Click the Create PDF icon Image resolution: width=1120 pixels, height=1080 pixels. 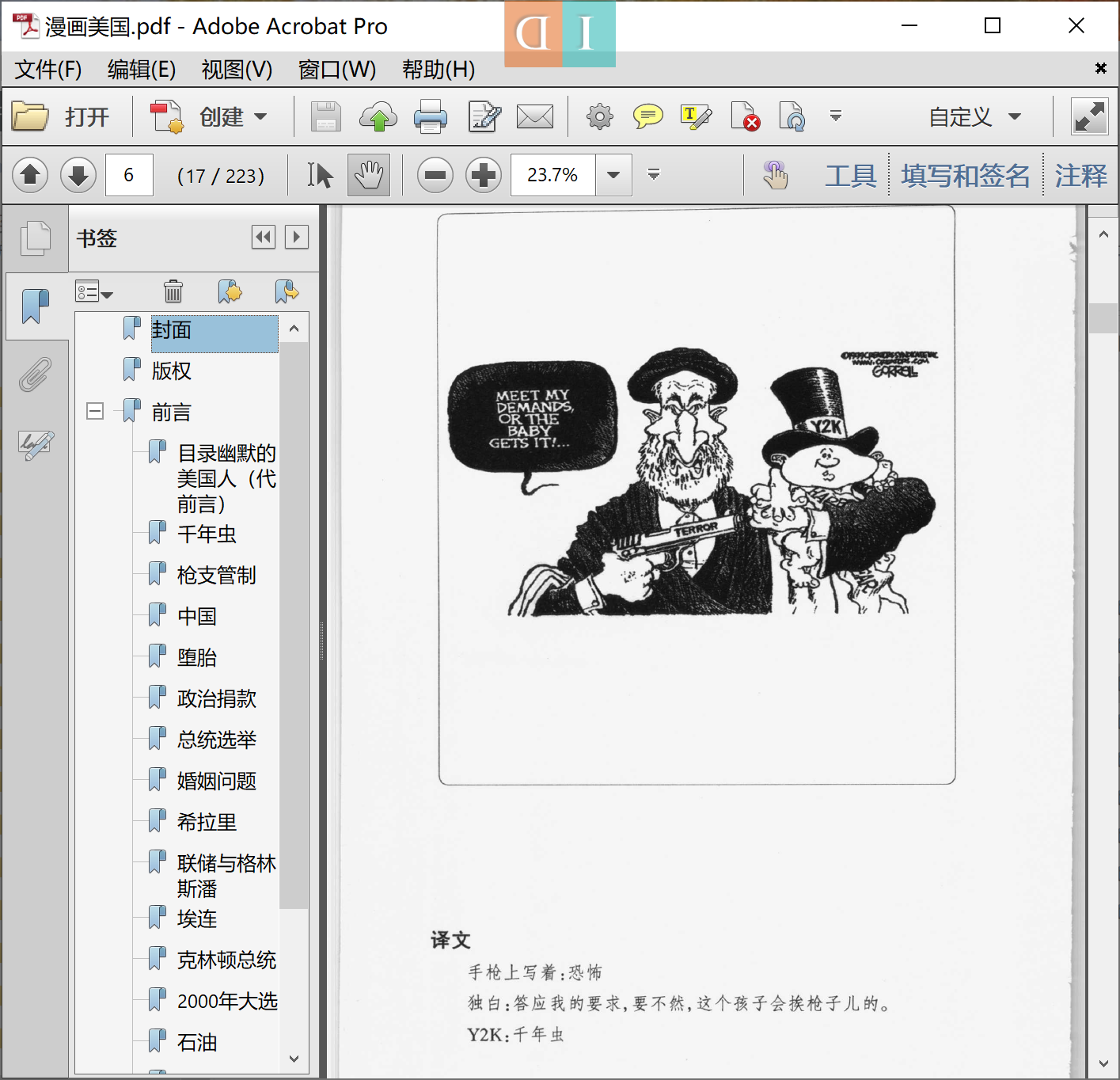(167, 117)
